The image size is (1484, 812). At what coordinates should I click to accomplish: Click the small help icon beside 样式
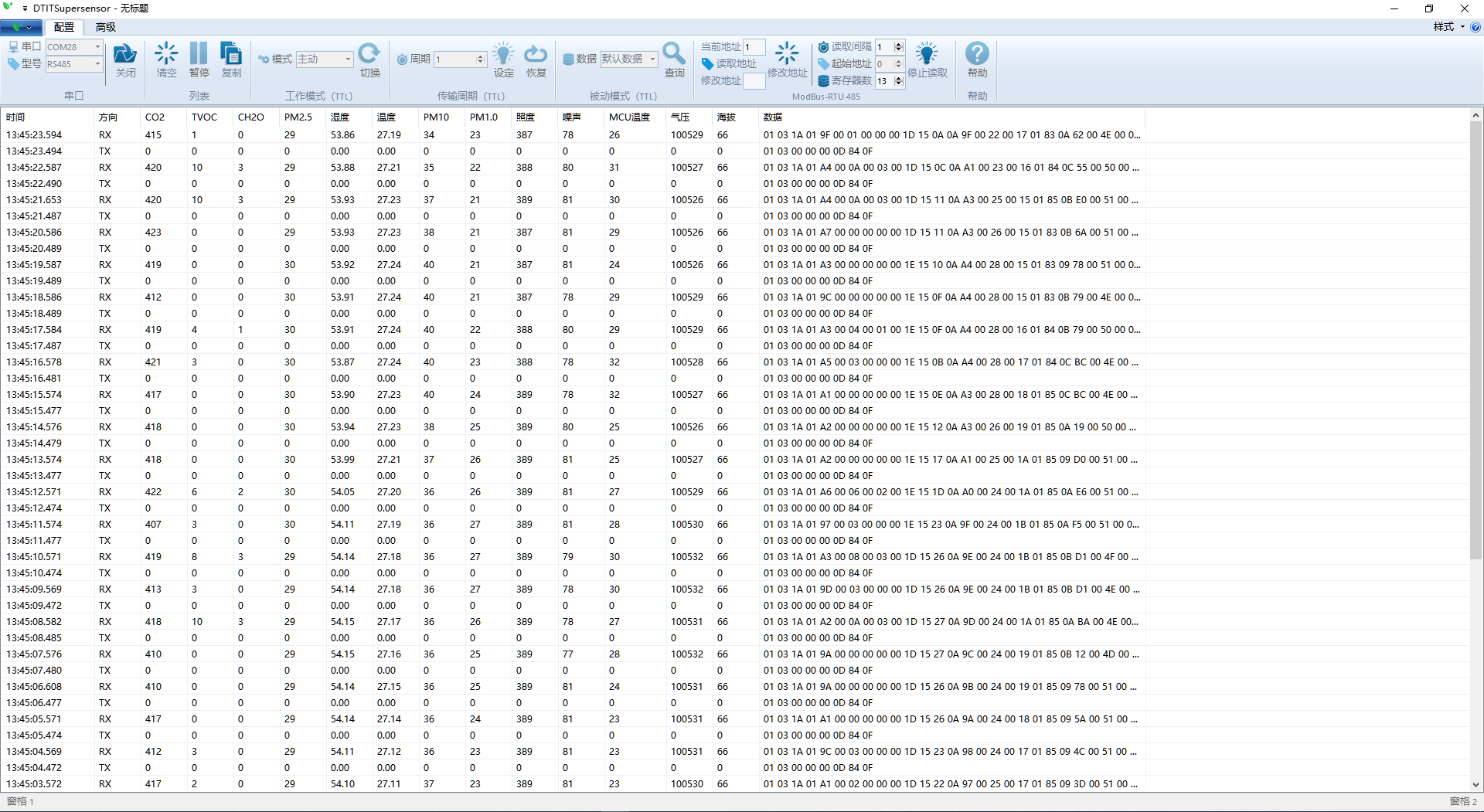point(1475,27)
